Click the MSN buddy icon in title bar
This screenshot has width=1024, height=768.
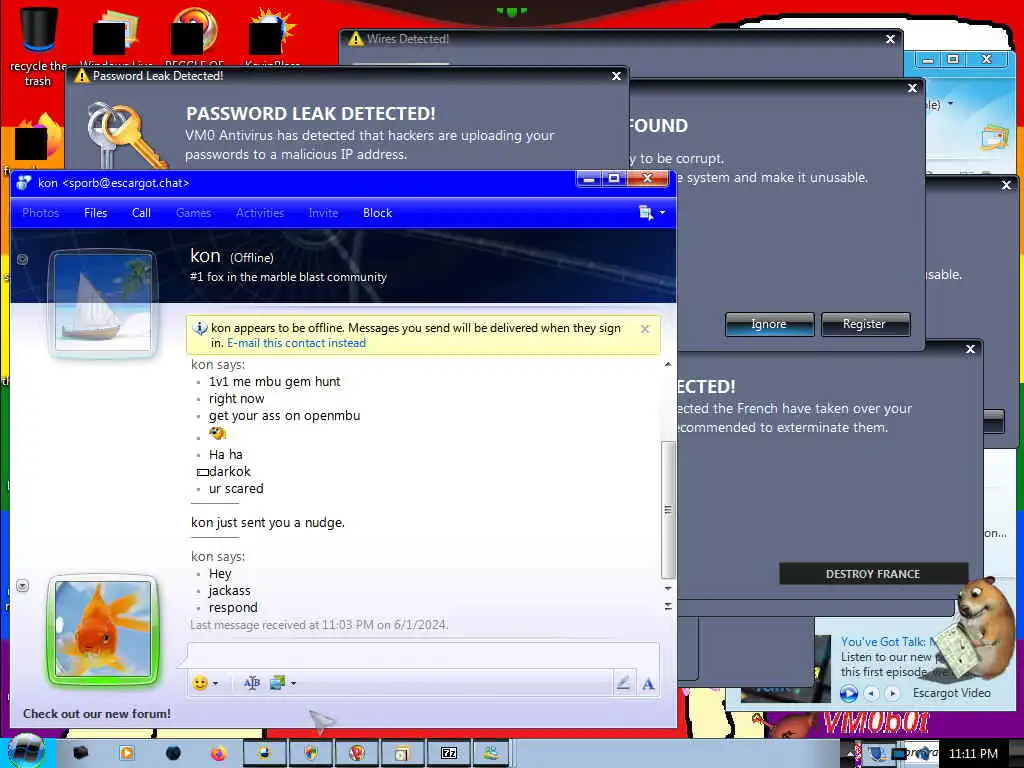pyautogui.click(x=24, y=183)
